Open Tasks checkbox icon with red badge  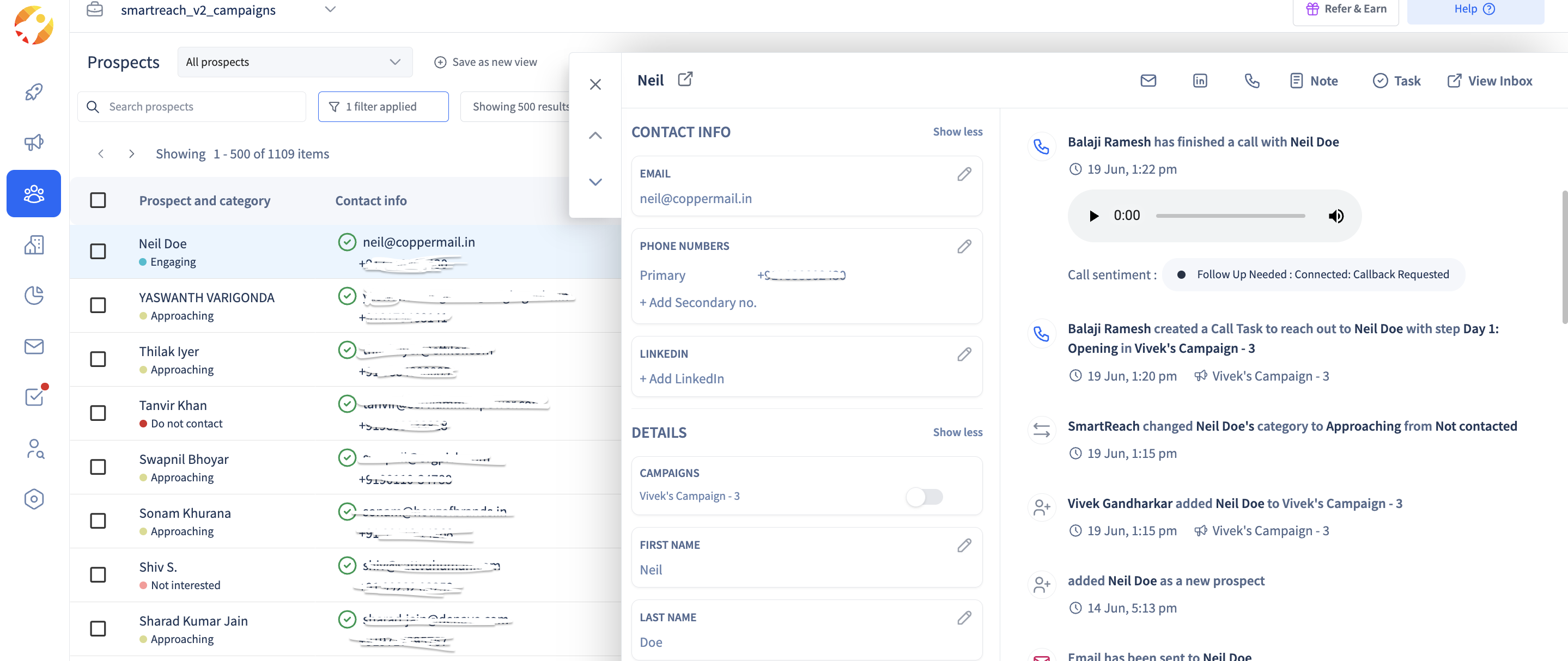tap(35, 396)
